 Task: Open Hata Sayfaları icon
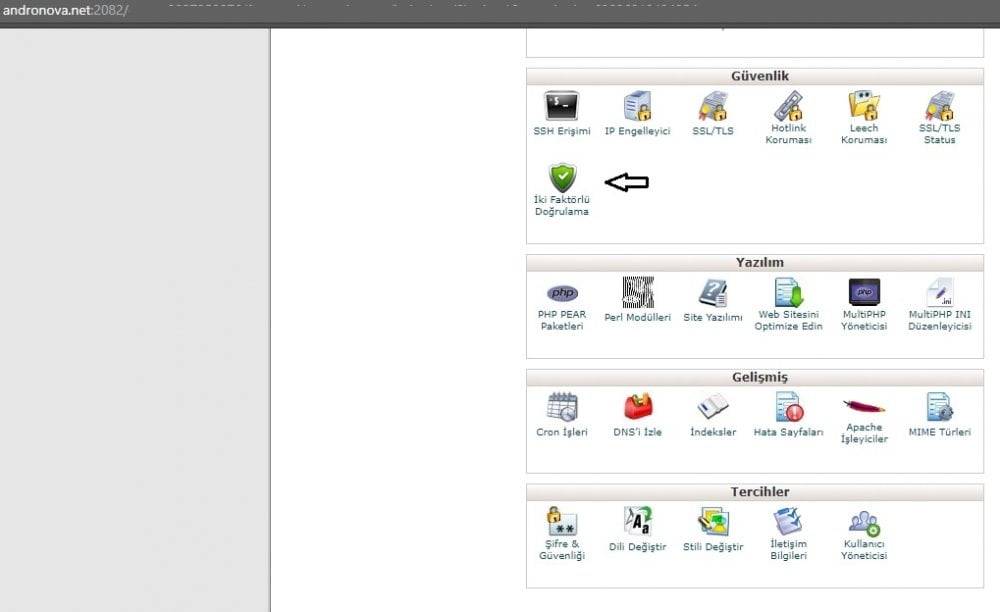tap(788, 407)
